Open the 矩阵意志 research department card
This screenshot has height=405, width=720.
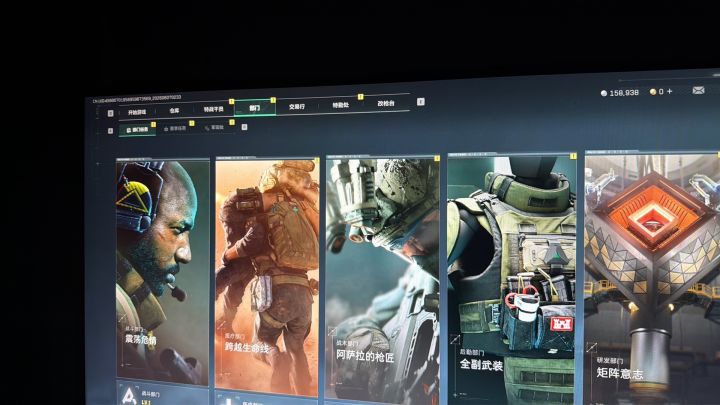652,278
